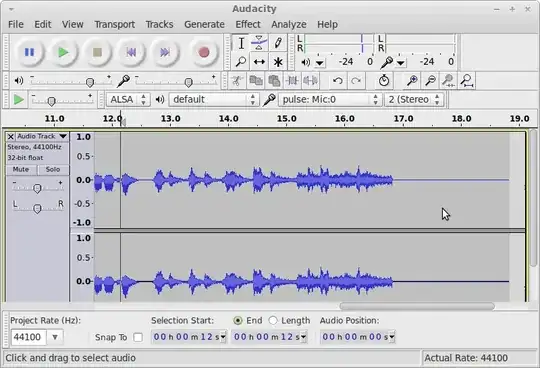This screenshot has height=368, width=540.
Task: Select the Time Shift tool
Action: (259, 62)
